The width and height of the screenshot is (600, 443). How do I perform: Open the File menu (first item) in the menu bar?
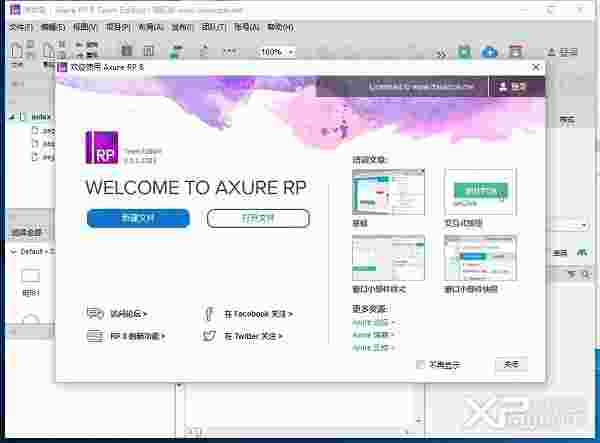pyautogui.click(x=21, y=28)
